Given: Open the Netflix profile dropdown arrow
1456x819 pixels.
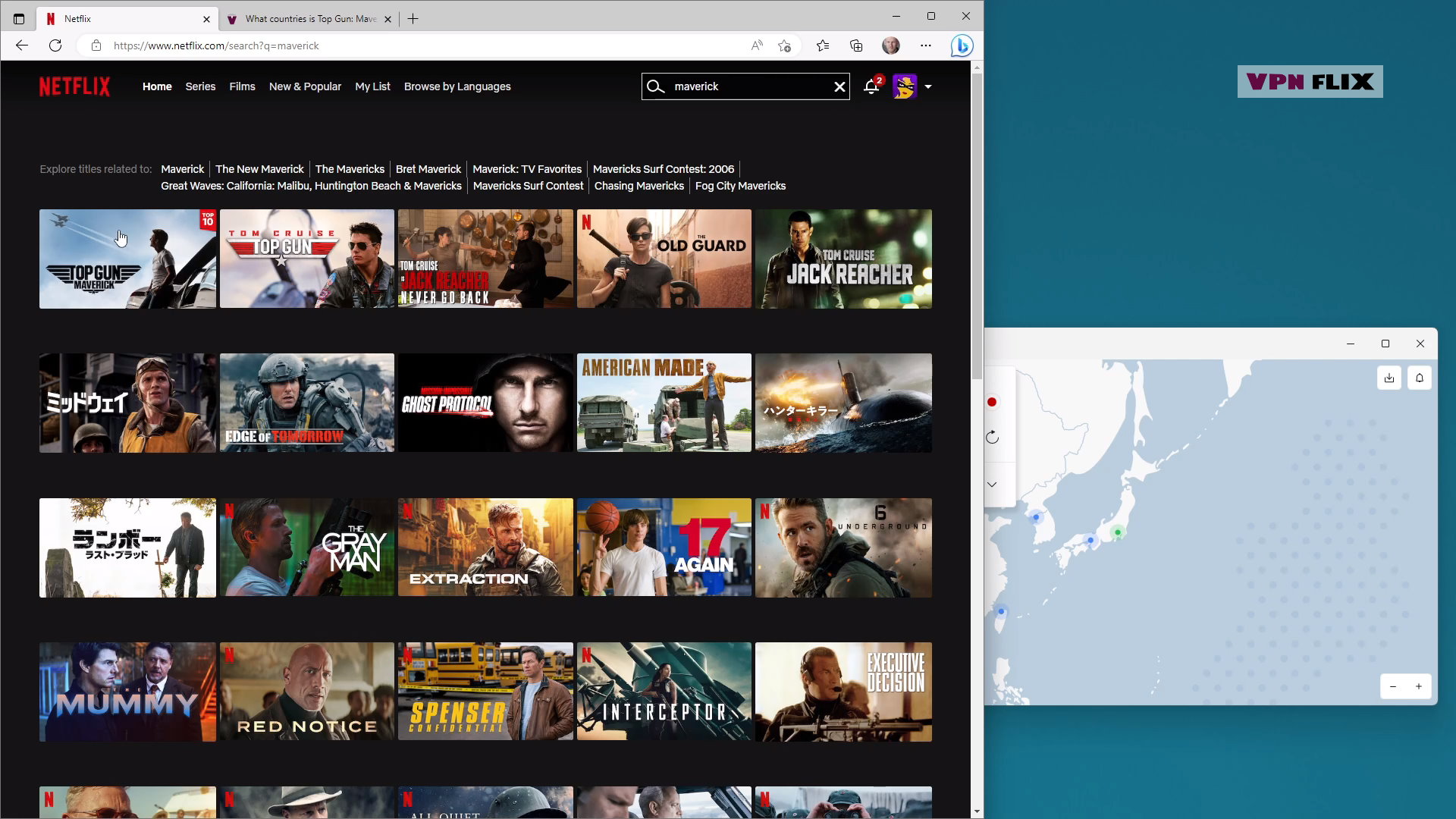Looking at the screenshot, I should tap(928, 86).
